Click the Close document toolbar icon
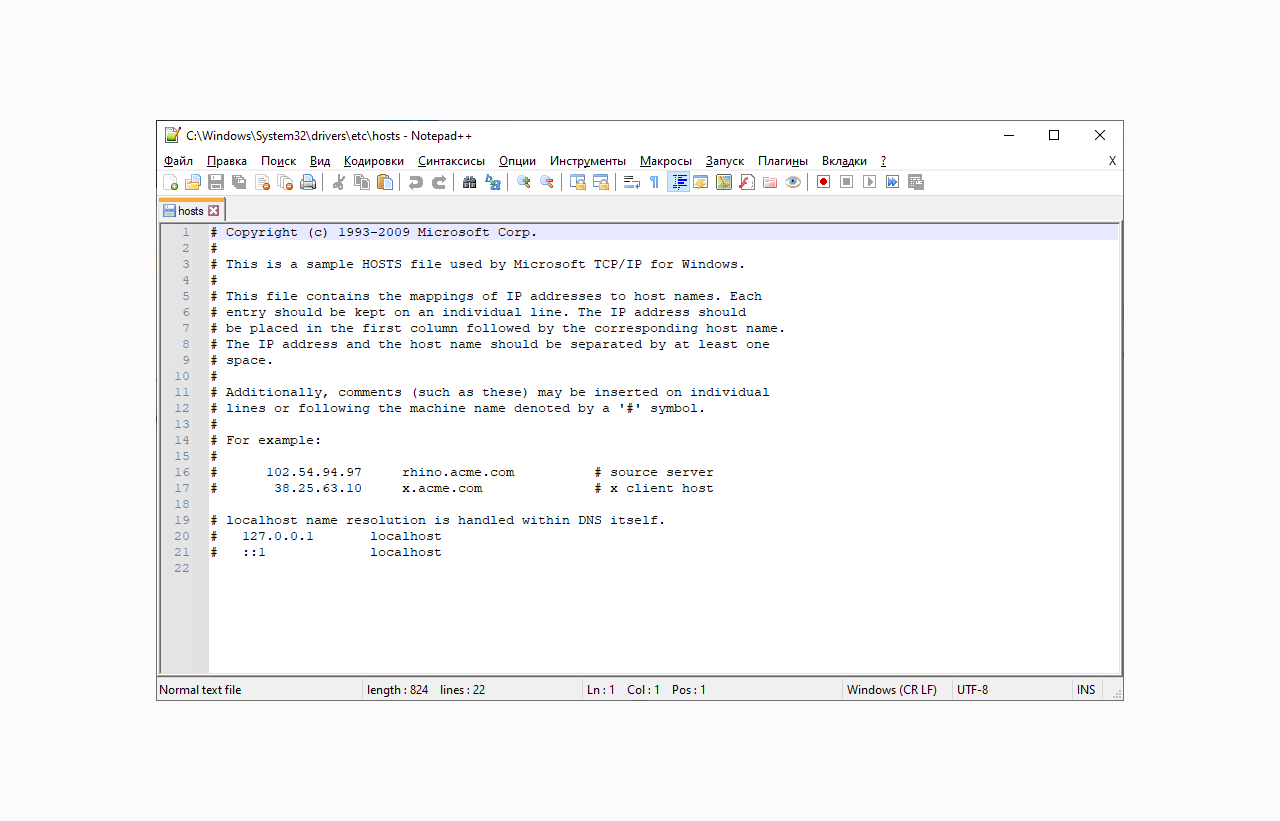1280x821 pixels. coord(263,182)
